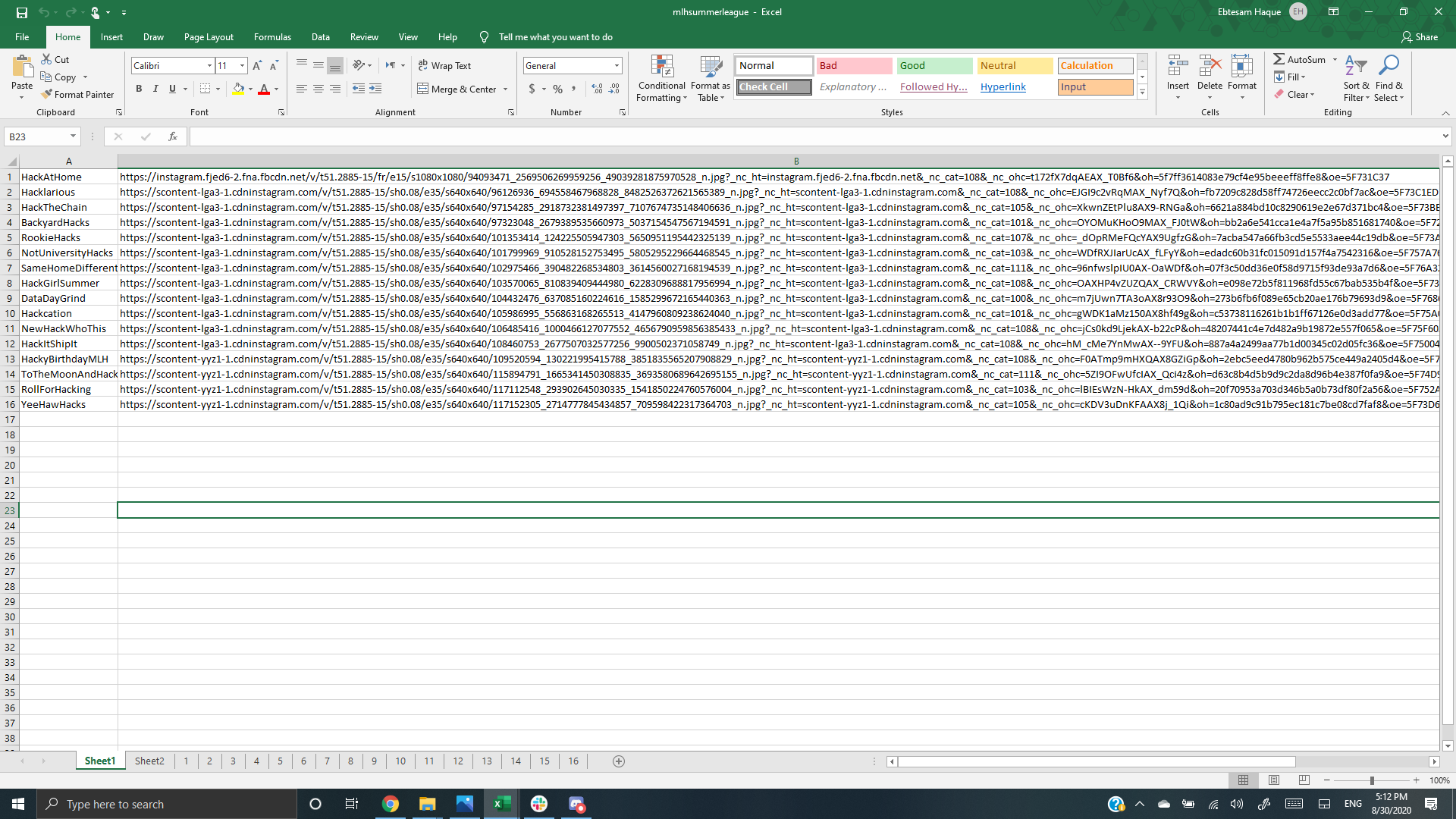Click the Insert Function fx icon
This screenshot has width=1456, height=819.
tap(173, 136)
